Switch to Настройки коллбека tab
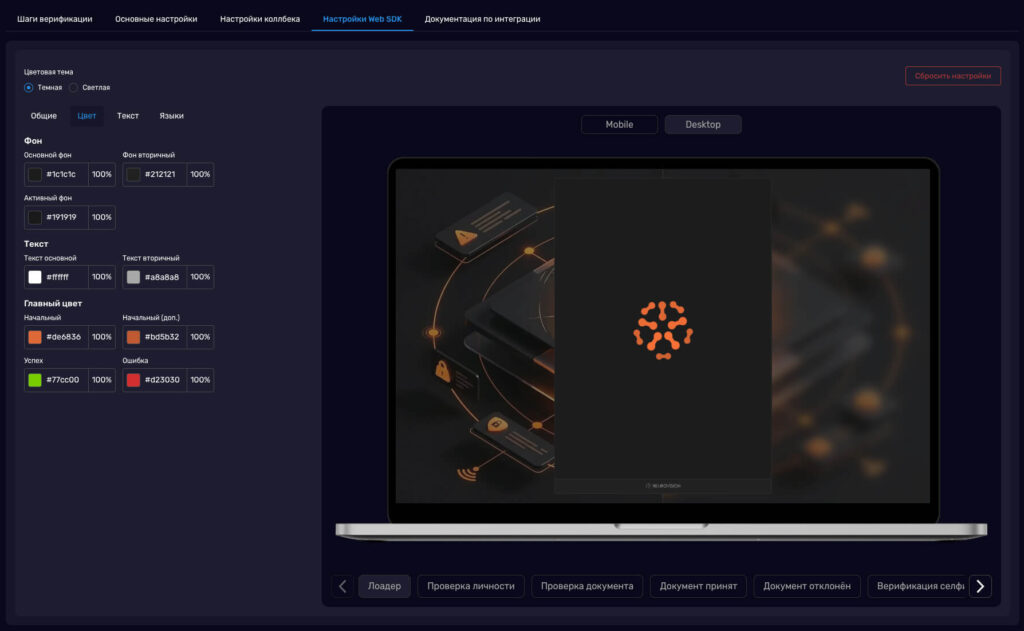1024x631 pixels. [x=260, y=19]
